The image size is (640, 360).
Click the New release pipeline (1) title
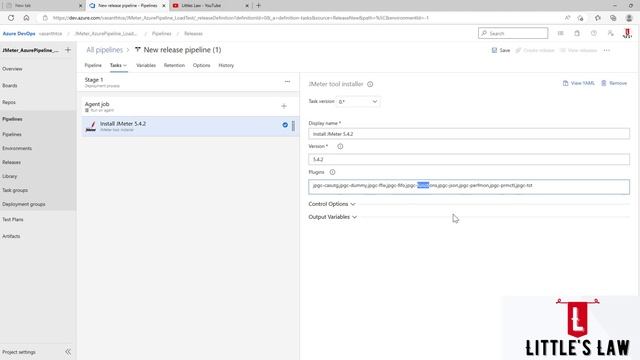coord(182,50)
